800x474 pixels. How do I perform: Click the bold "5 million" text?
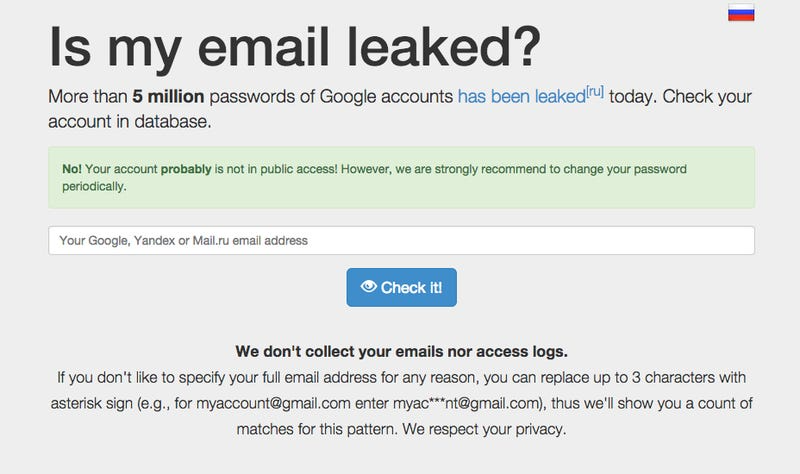tap(168, 98)
